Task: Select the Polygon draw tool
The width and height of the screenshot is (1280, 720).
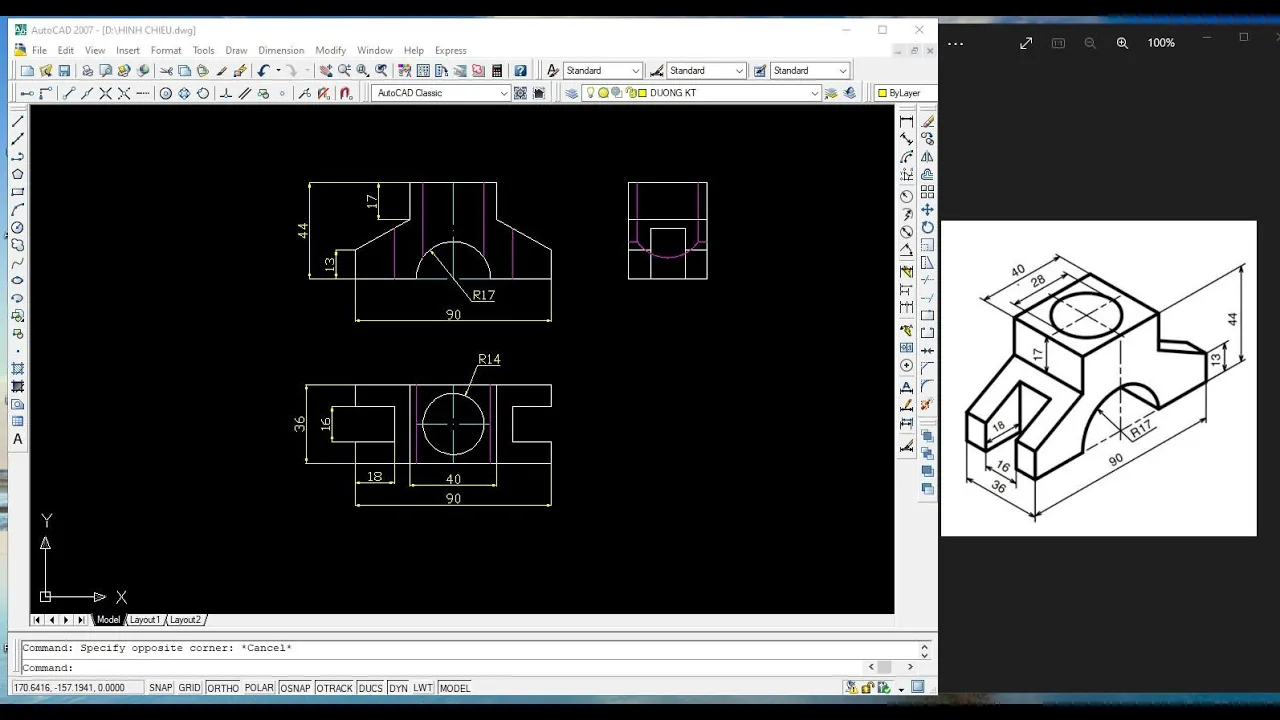Action: [x=18, y=174]
